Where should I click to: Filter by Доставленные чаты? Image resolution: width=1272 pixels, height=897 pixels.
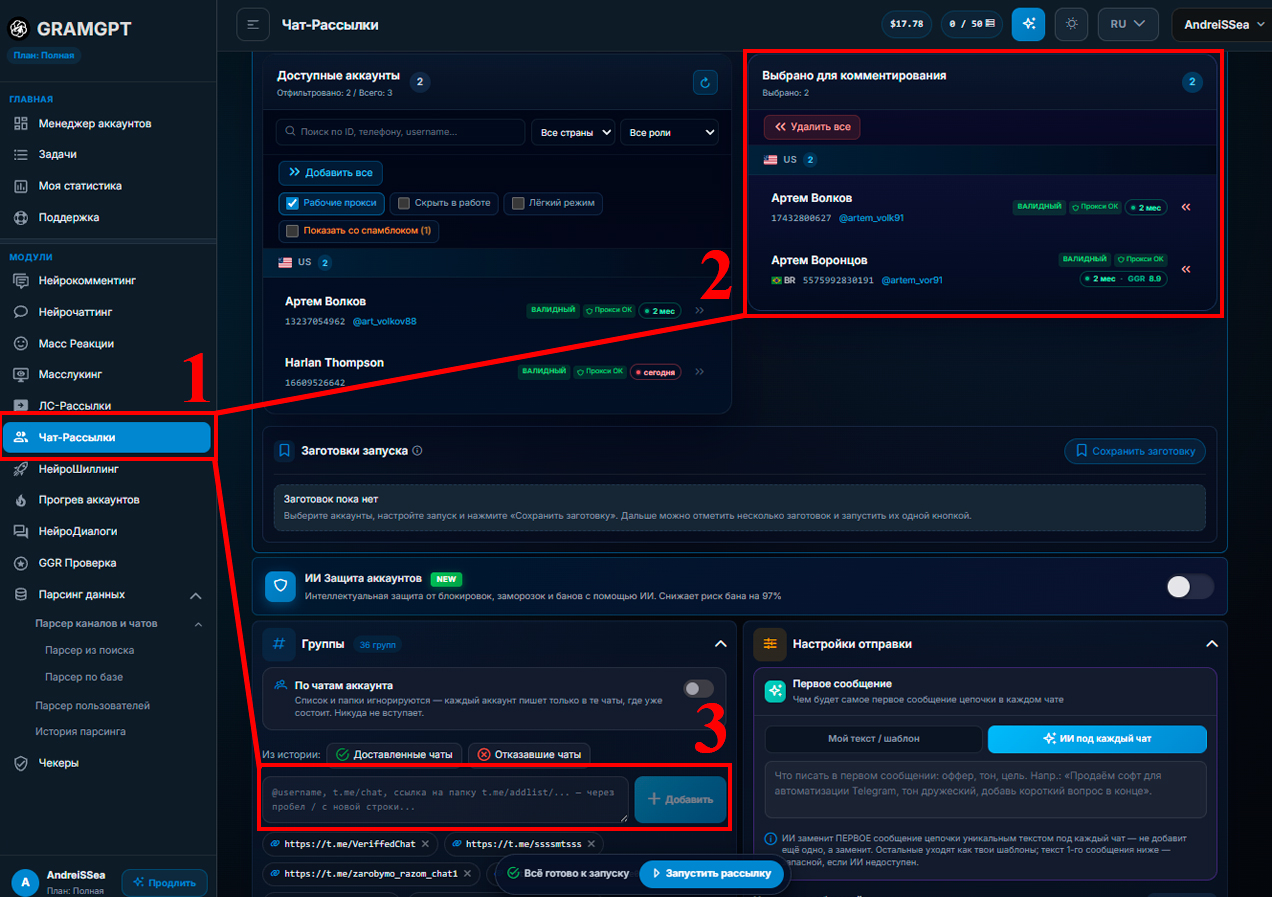(394, 754)
